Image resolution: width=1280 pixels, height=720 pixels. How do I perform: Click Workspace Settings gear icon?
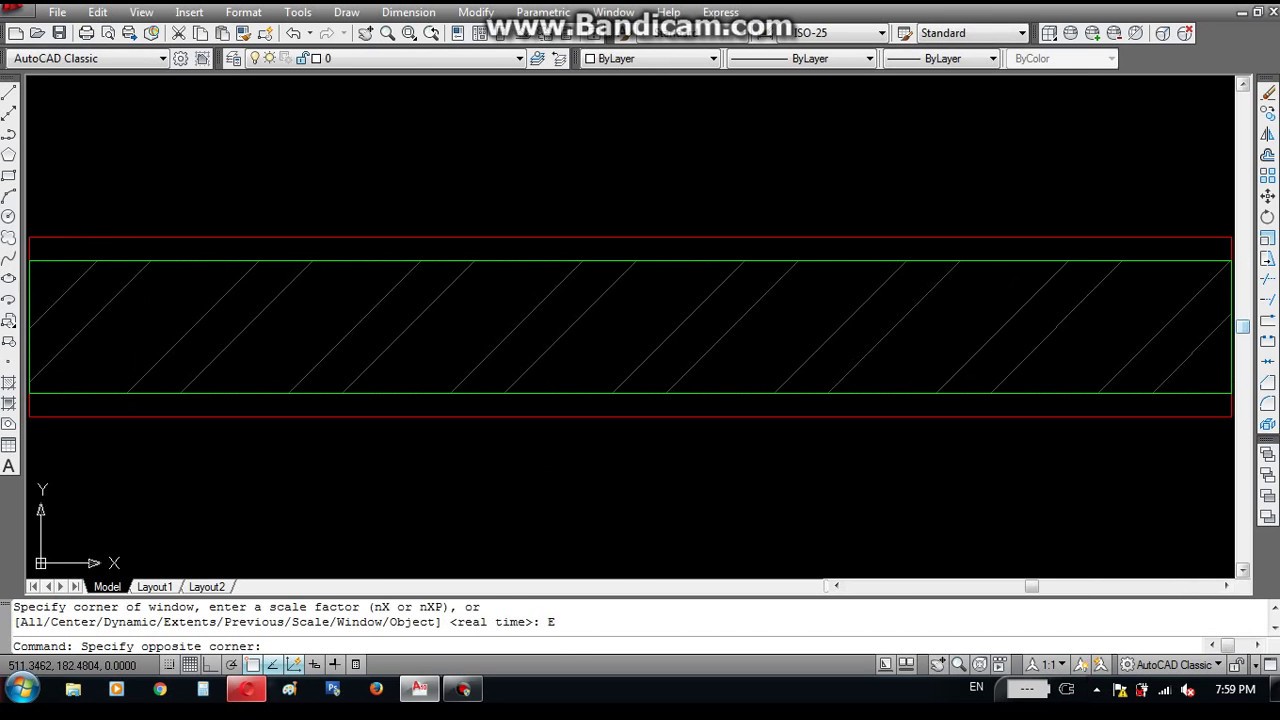coord(181,58)
